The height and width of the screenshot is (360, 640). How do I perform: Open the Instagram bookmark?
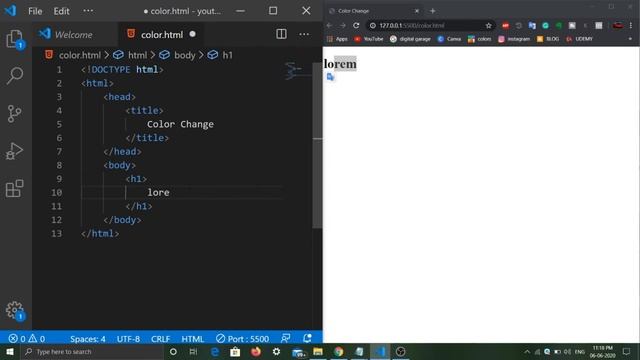tap(514, 39)
